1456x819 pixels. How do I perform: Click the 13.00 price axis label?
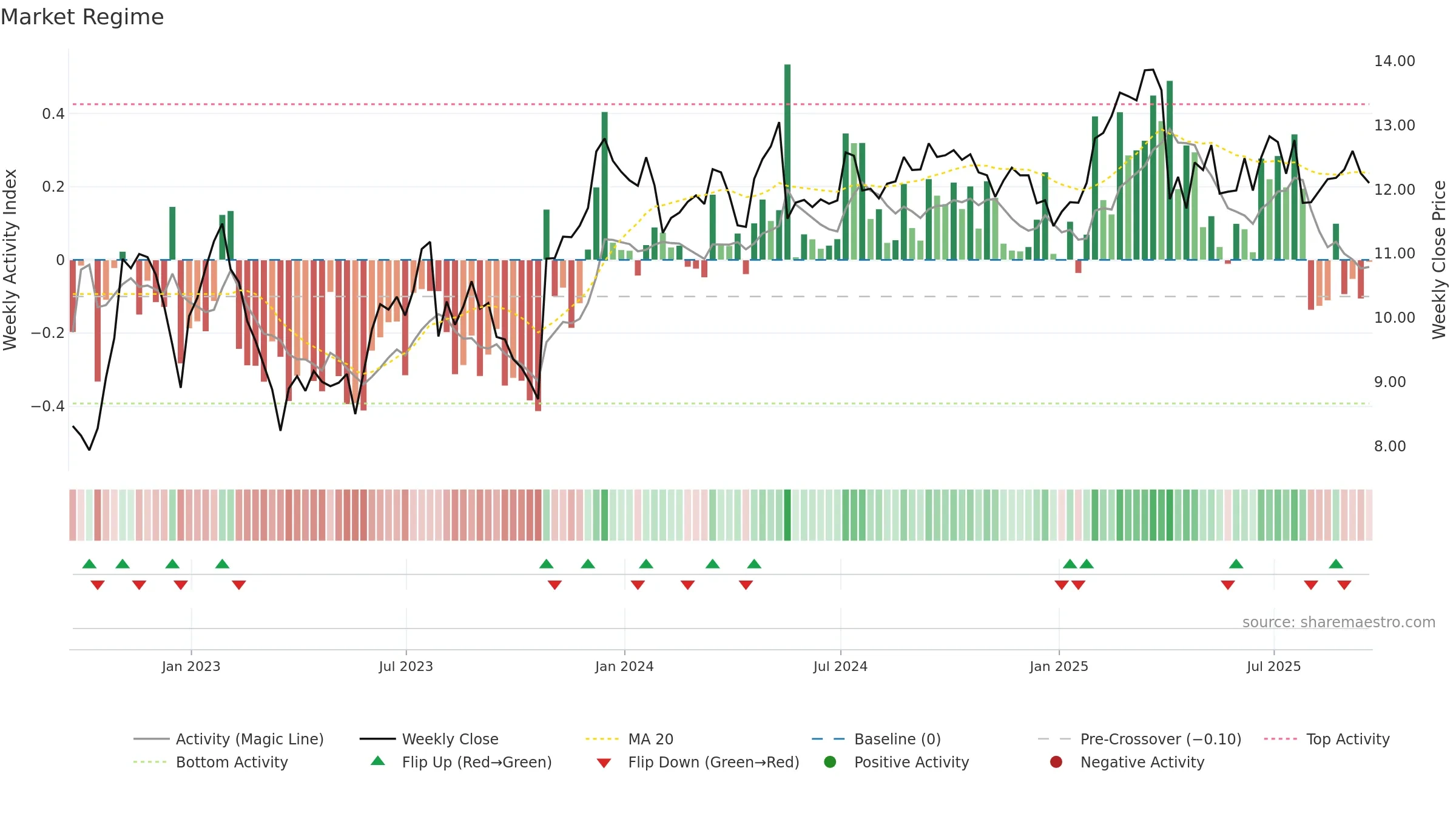pos(1395,126)
